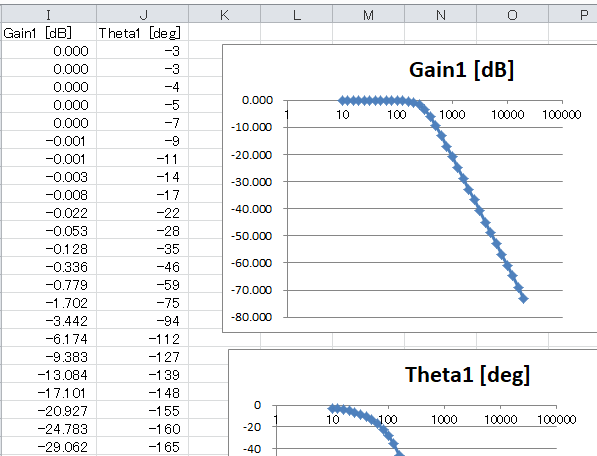Screen dimensions: 597x456
Task: Click the cell containing -94
Action: tap(143, 321)
